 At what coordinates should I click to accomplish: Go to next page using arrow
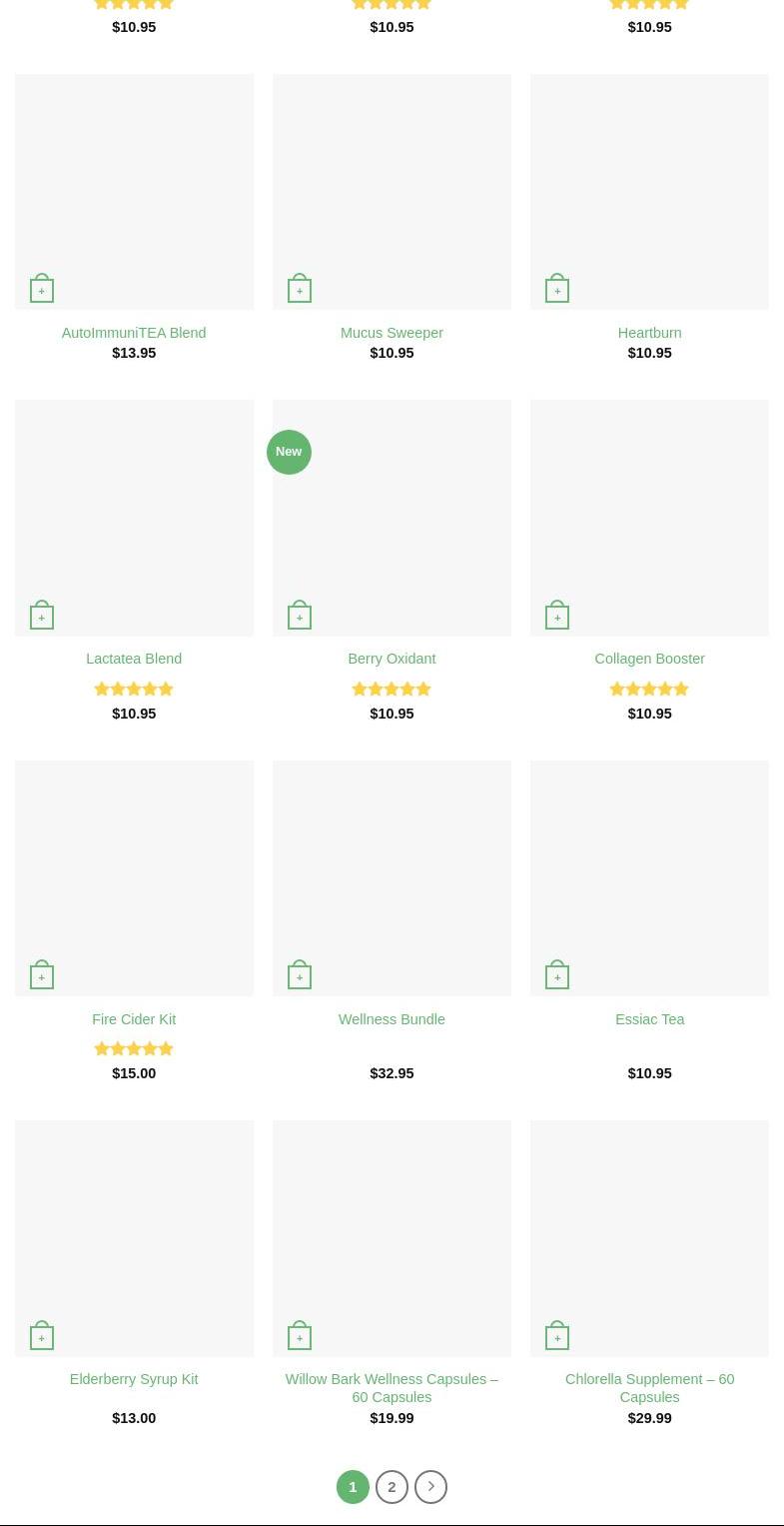click(x=430, y=1487)
